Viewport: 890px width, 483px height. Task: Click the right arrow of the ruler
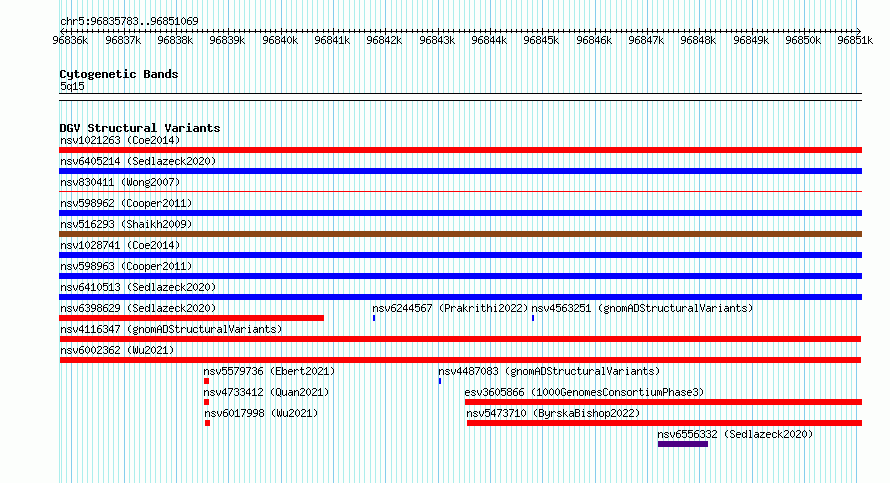pyautogui.click(x=859, y=31)
